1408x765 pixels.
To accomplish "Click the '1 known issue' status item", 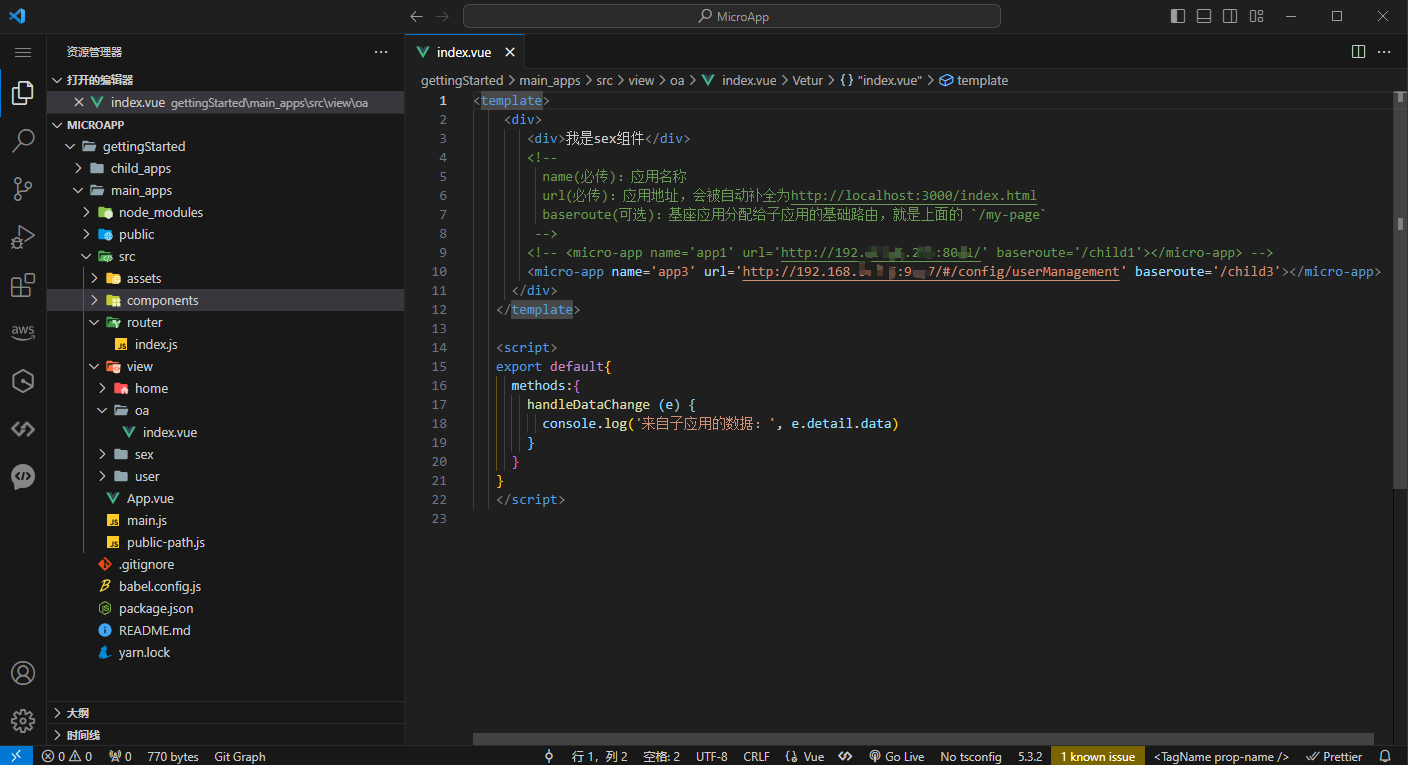I will (x=1097, y=756).
